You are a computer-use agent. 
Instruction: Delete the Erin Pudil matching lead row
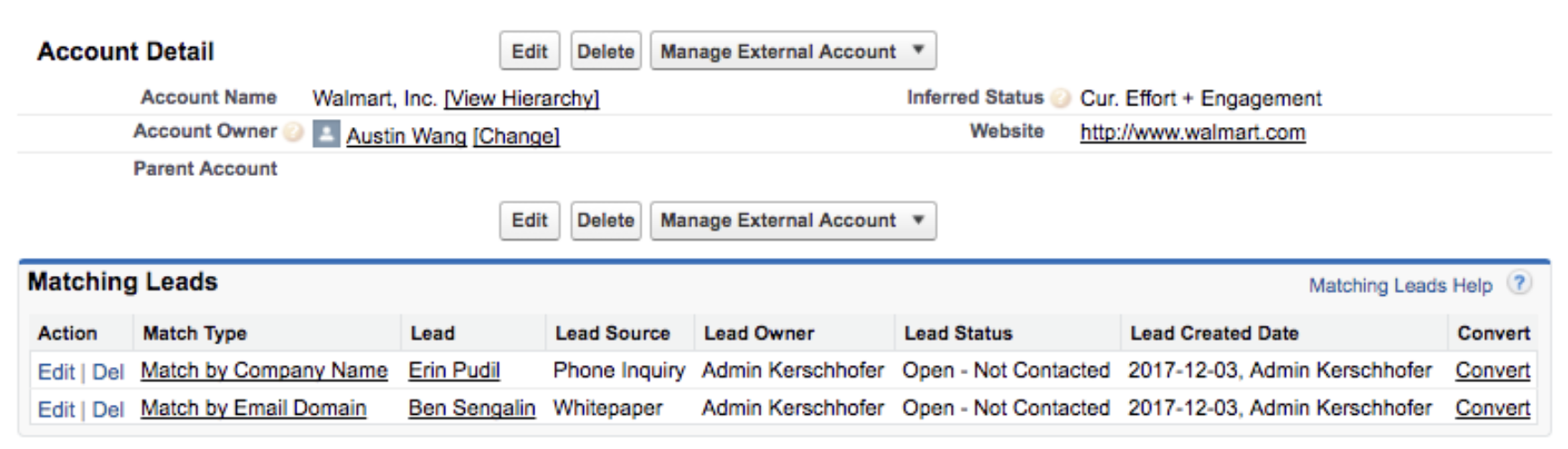click(x=108, y=371)
